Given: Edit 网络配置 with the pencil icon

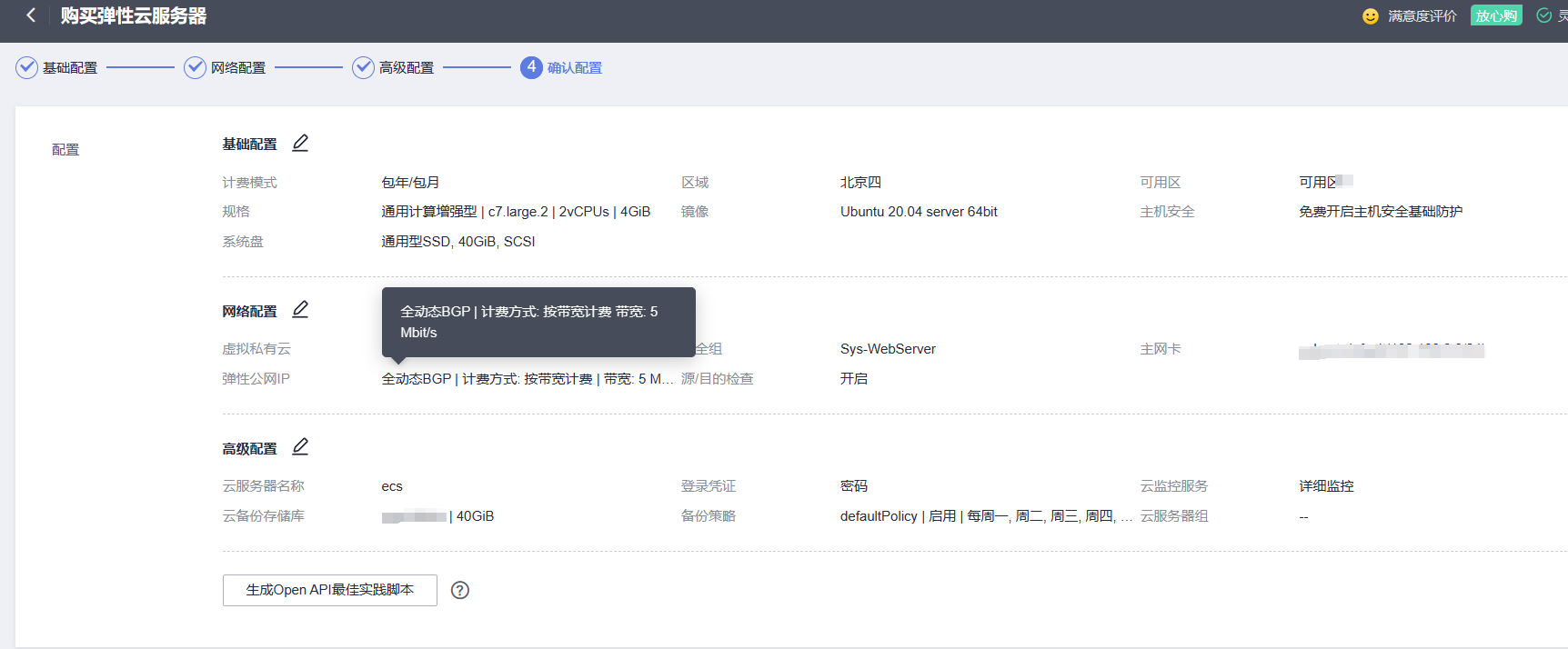Looking at the screenshot, I should coord(300,309).
